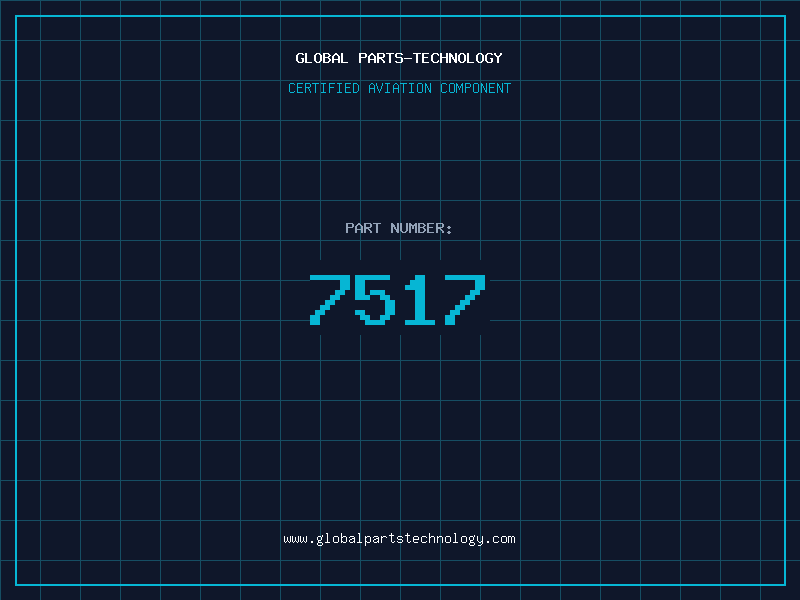Click the PART NUMBER: label

(399, 228)
